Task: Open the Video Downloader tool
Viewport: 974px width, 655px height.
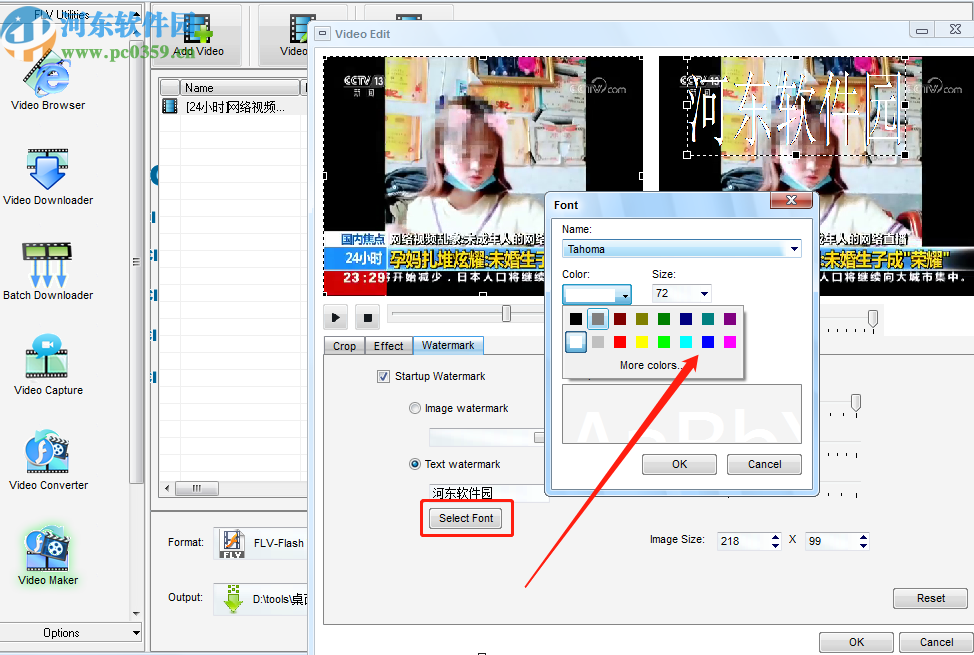Action: click(48, 177)
